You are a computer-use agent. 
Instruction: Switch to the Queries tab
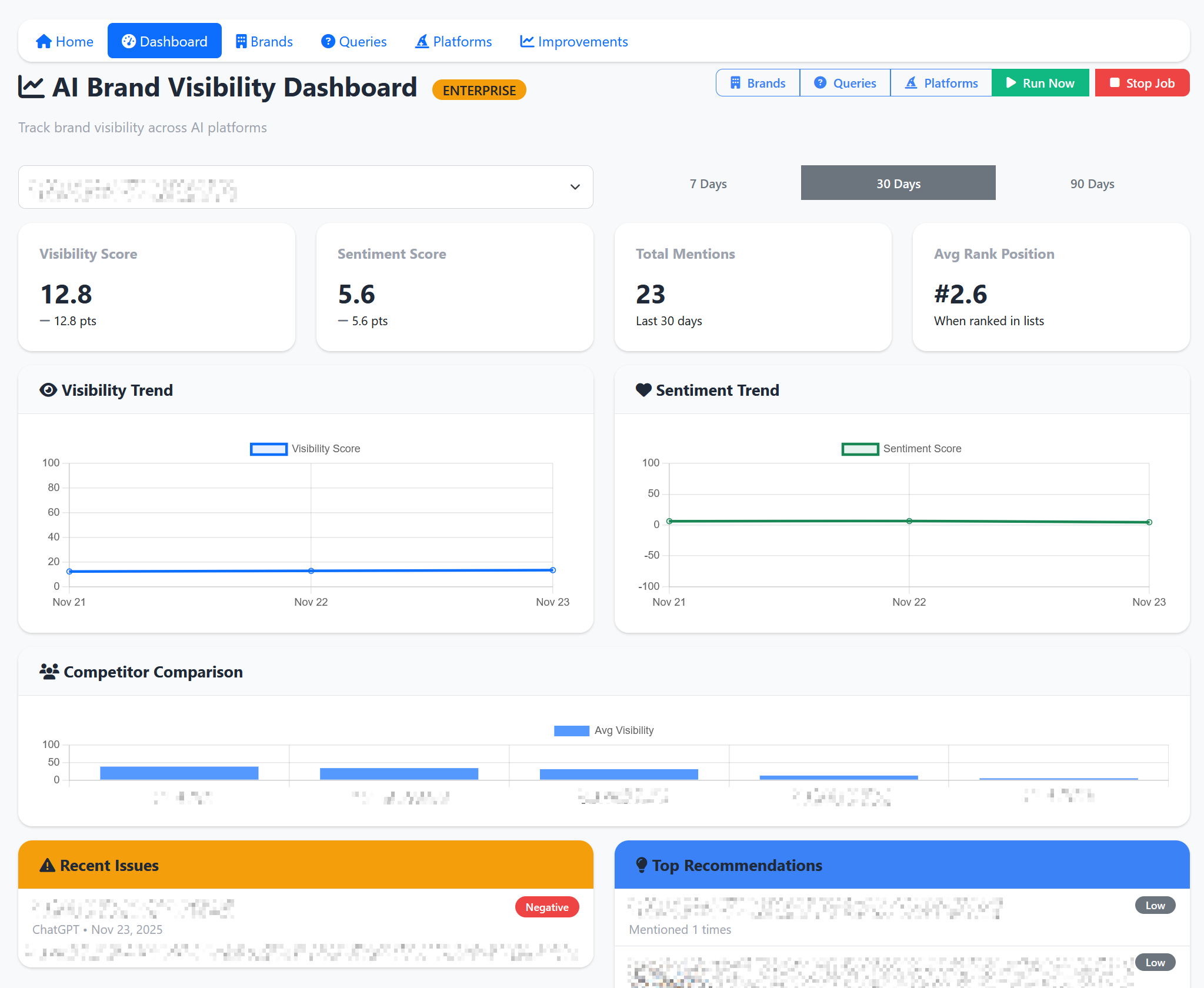click(353, 41)
